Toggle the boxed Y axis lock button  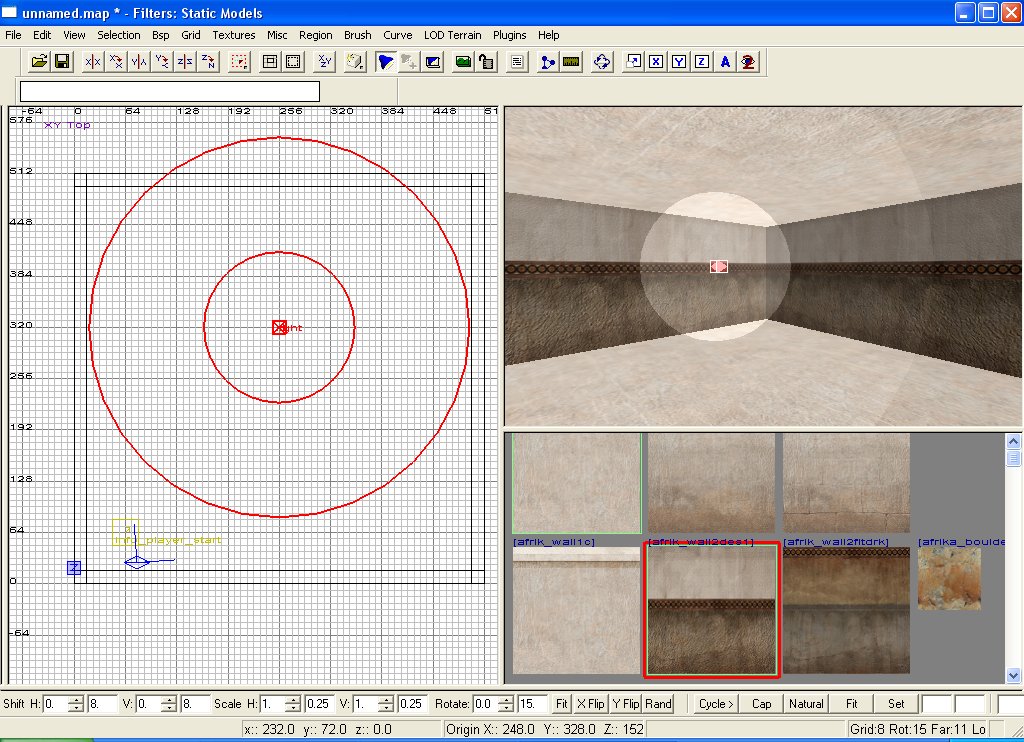click(679, 62)
